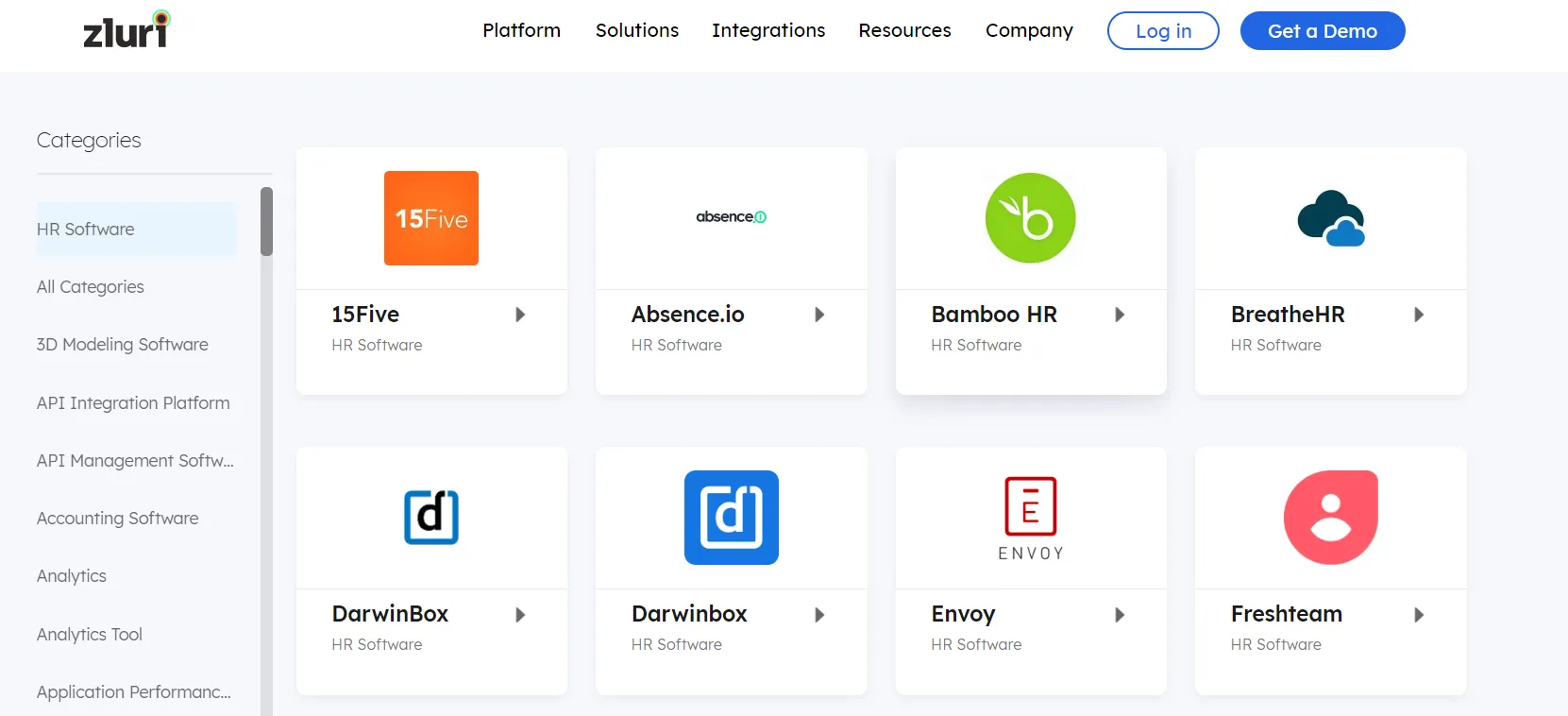Click HR Software label under Freshteam
Image resolution: width=1568 pixels, height=716 pixels.
tap(1276, 644)
